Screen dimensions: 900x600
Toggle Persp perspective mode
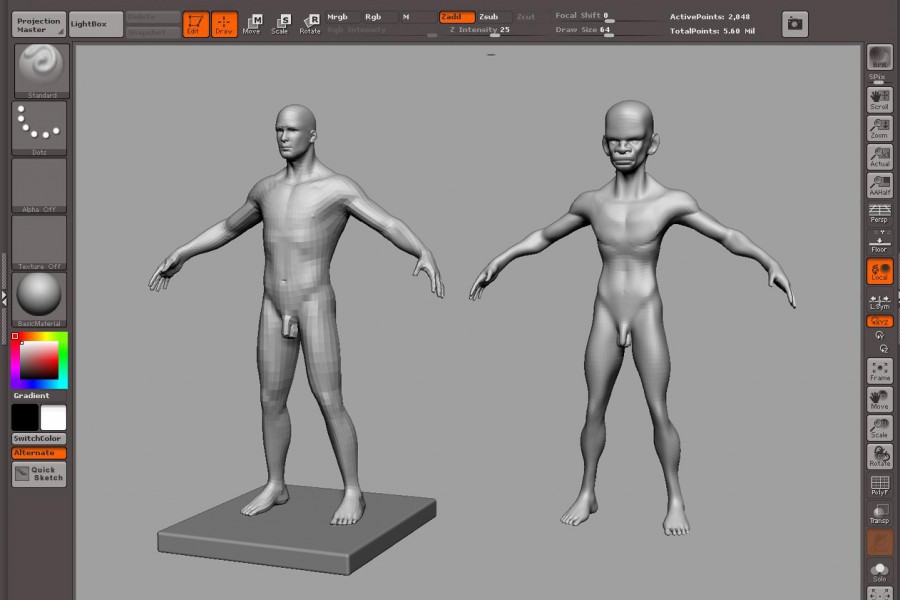click(x=879, y=213)
